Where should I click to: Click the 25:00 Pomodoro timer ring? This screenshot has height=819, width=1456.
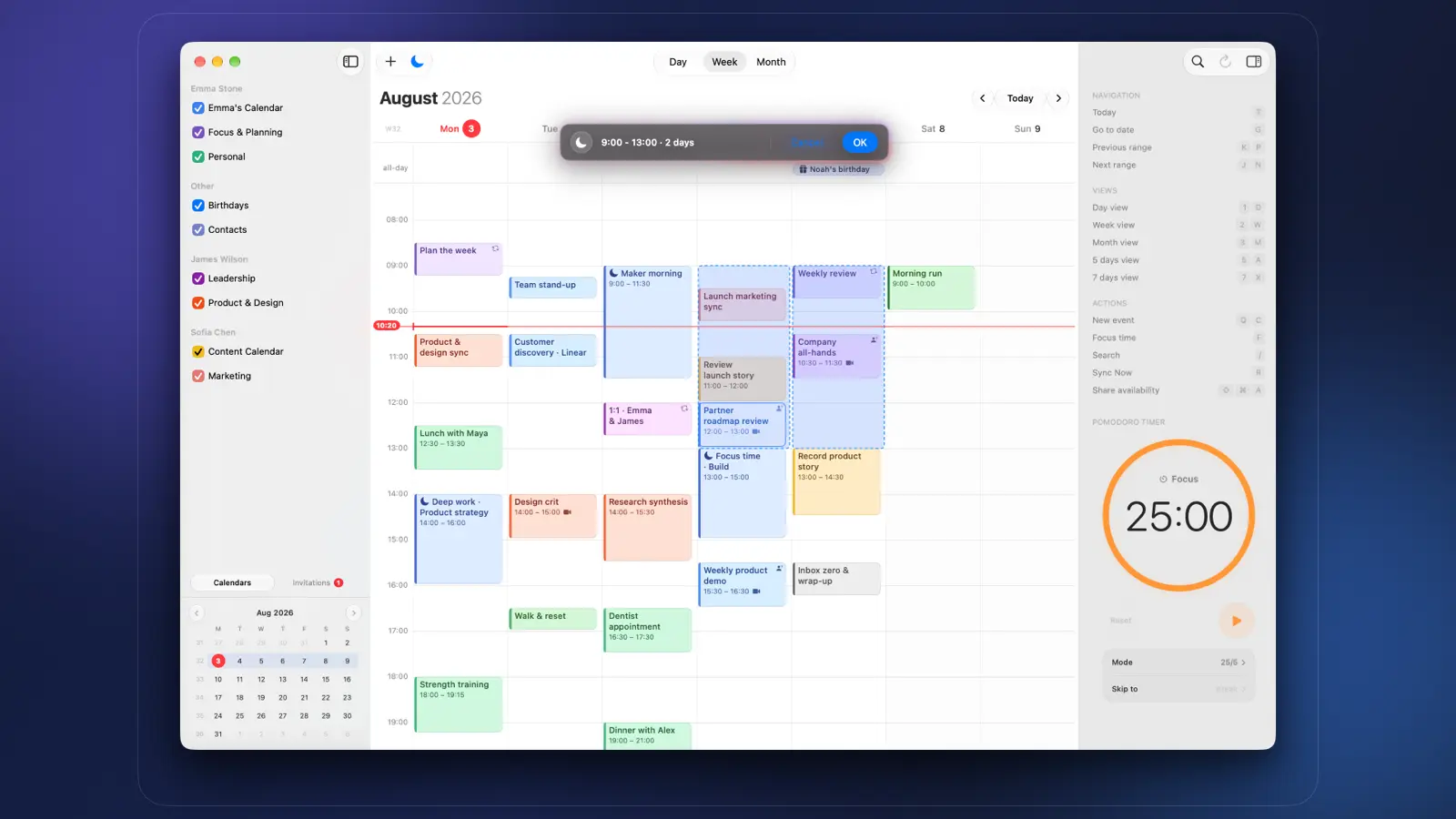[x=1178, y=516]
